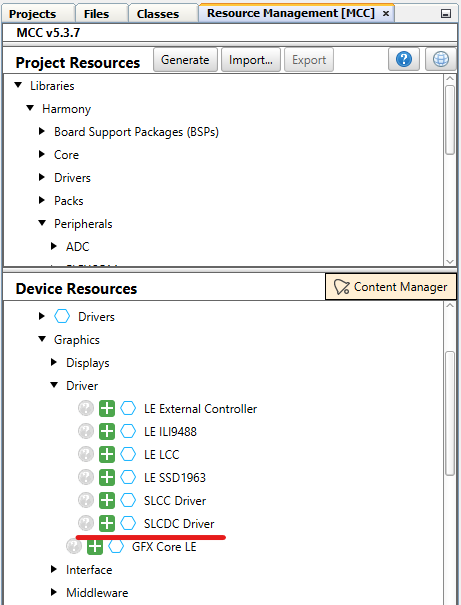Select the SLCC Driver label
The width and height of the screenshot is (461, 605).
pos(175,500)
